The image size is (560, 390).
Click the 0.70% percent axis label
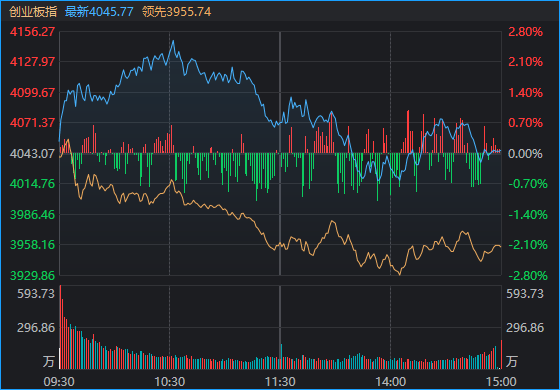tap(525, 123)
